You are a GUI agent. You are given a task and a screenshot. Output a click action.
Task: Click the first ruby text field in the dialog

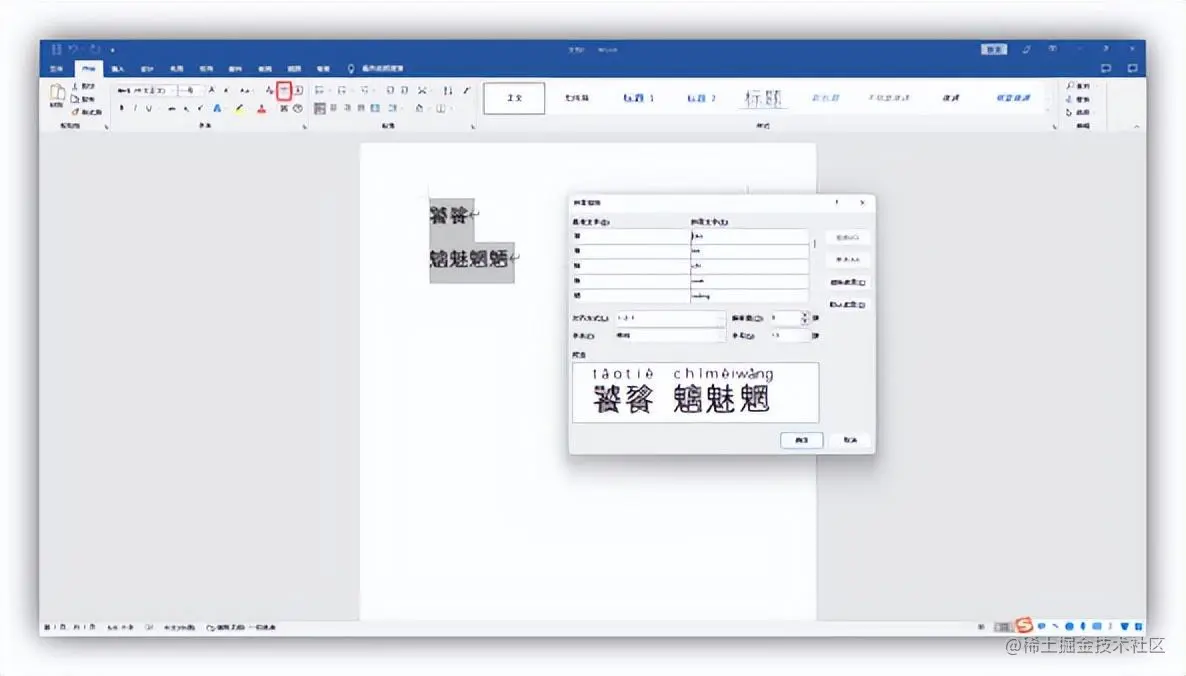[x=749, y=236]
